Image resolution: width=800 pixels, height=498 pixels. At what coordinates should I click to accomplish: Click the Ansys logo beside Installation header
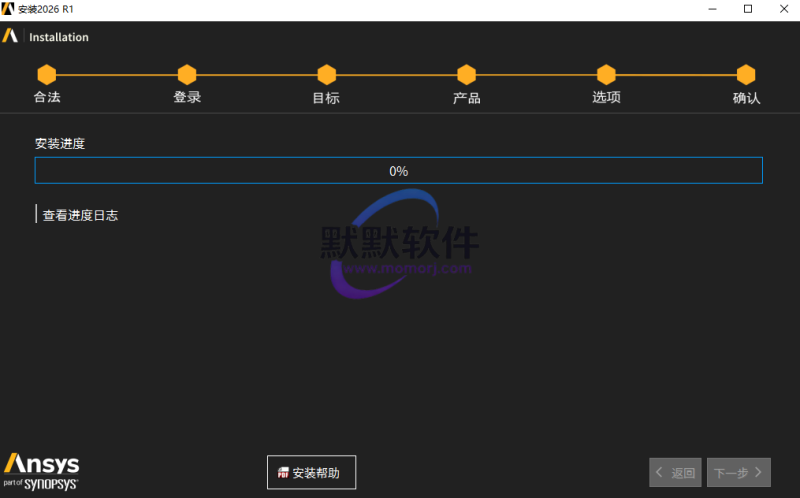coord(10,37)
